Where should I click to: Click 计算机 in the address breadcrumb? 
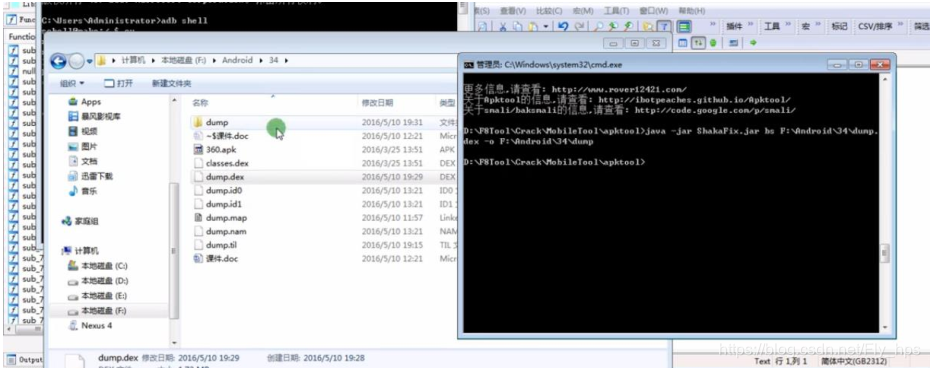[133, 61]
